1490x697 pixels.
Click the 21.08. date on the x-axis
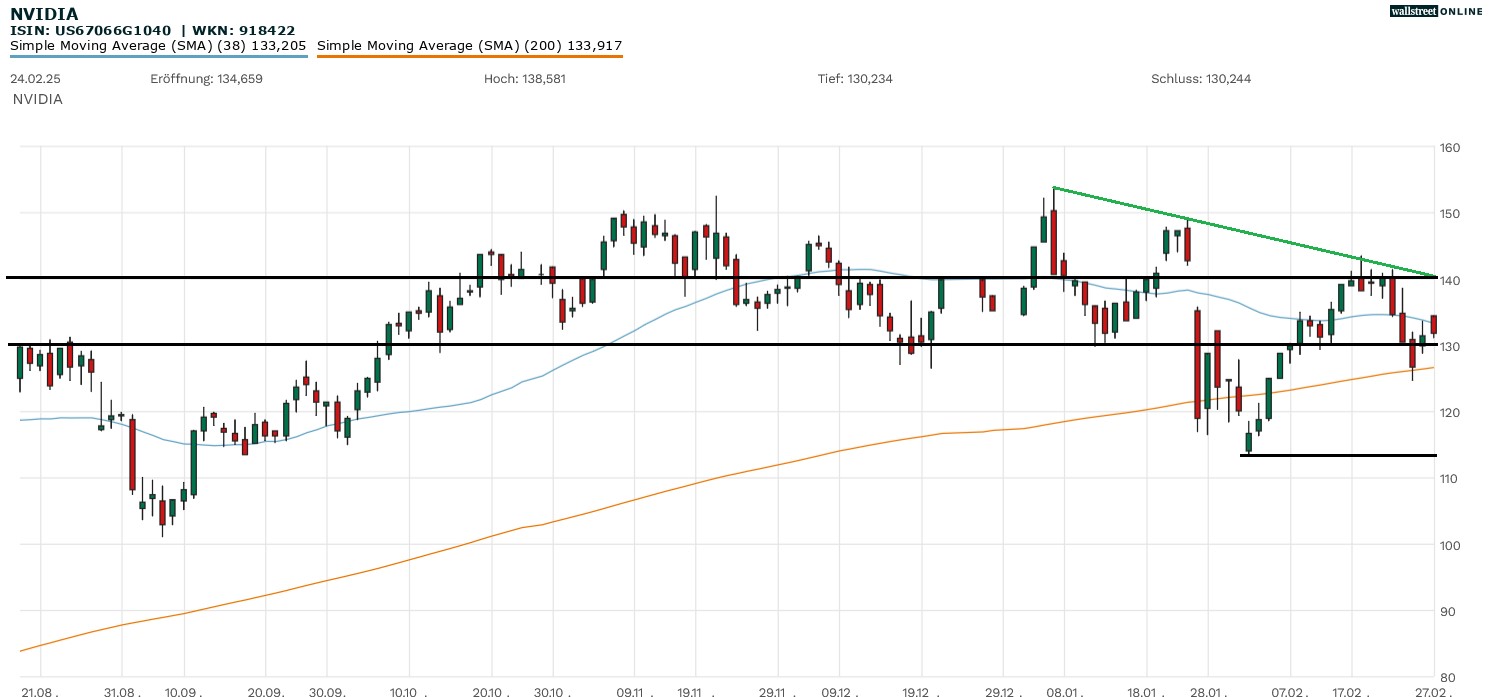coord(38,691)
